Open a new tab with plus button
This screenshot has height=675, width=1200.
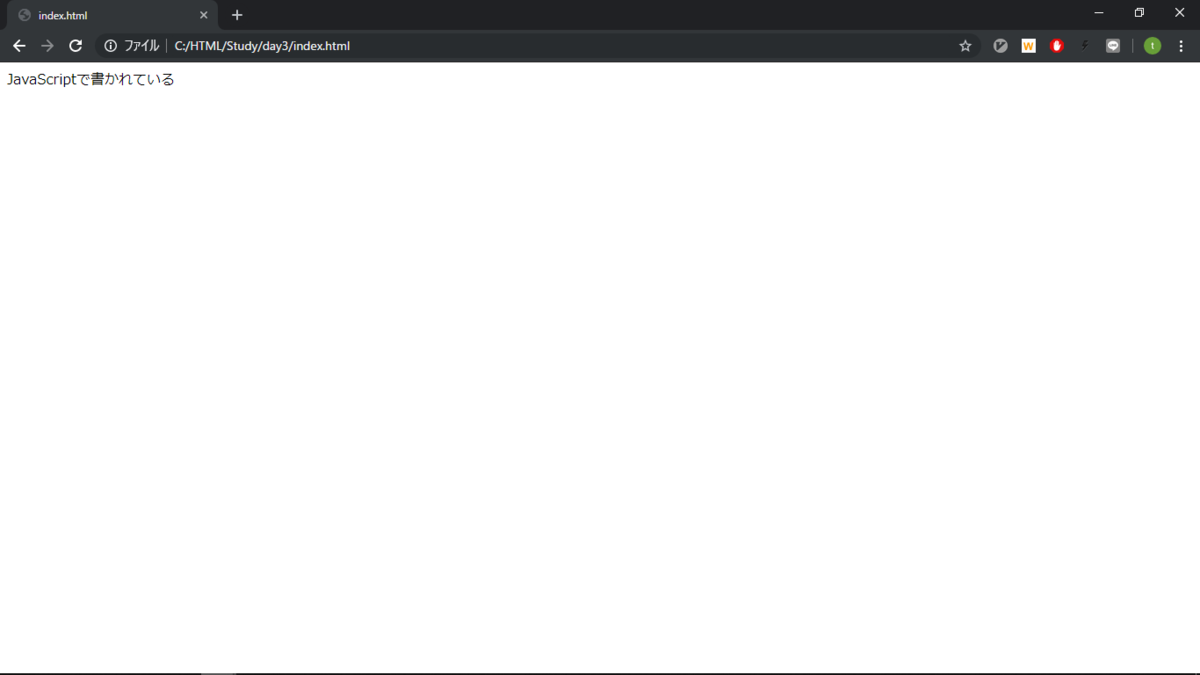[237, 15]
